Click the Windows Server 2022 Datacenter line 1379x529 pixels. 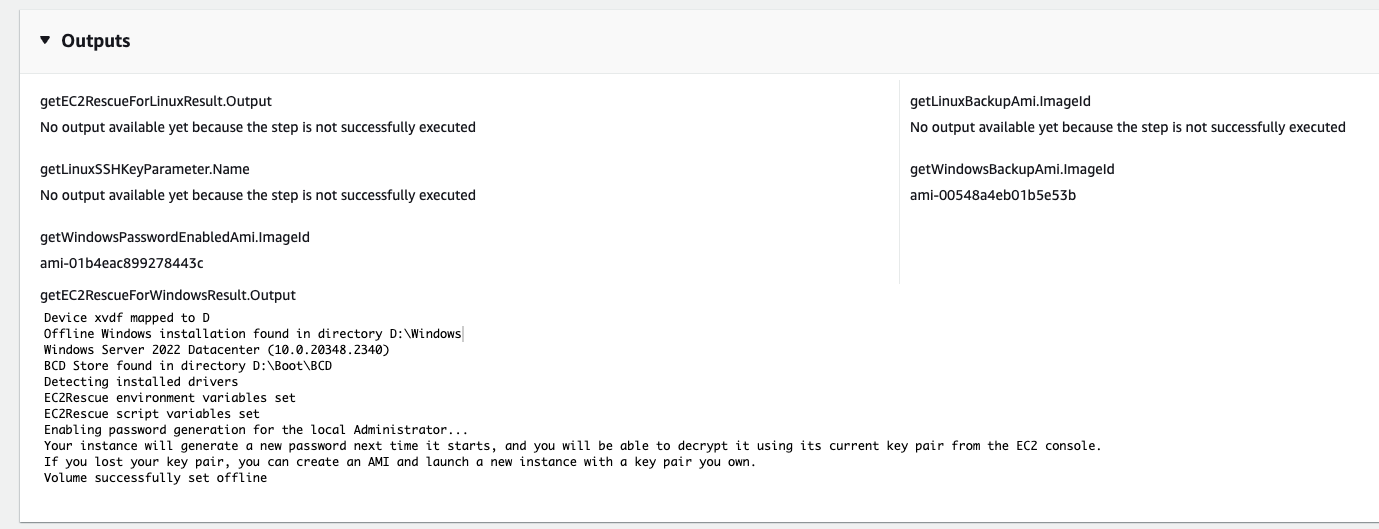217,350
